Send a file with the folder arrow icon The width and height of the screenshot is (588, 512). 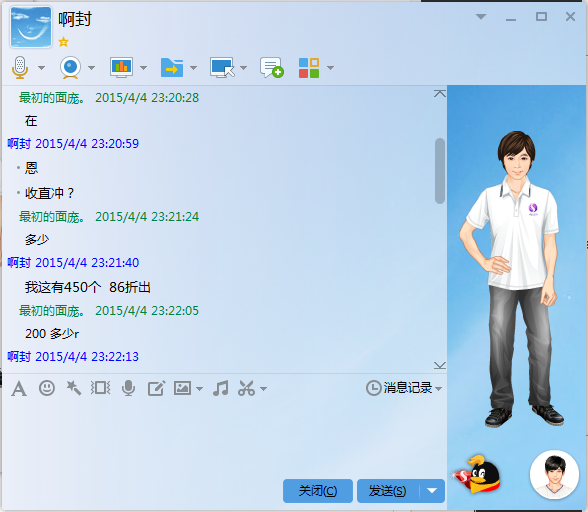(172, 68)
